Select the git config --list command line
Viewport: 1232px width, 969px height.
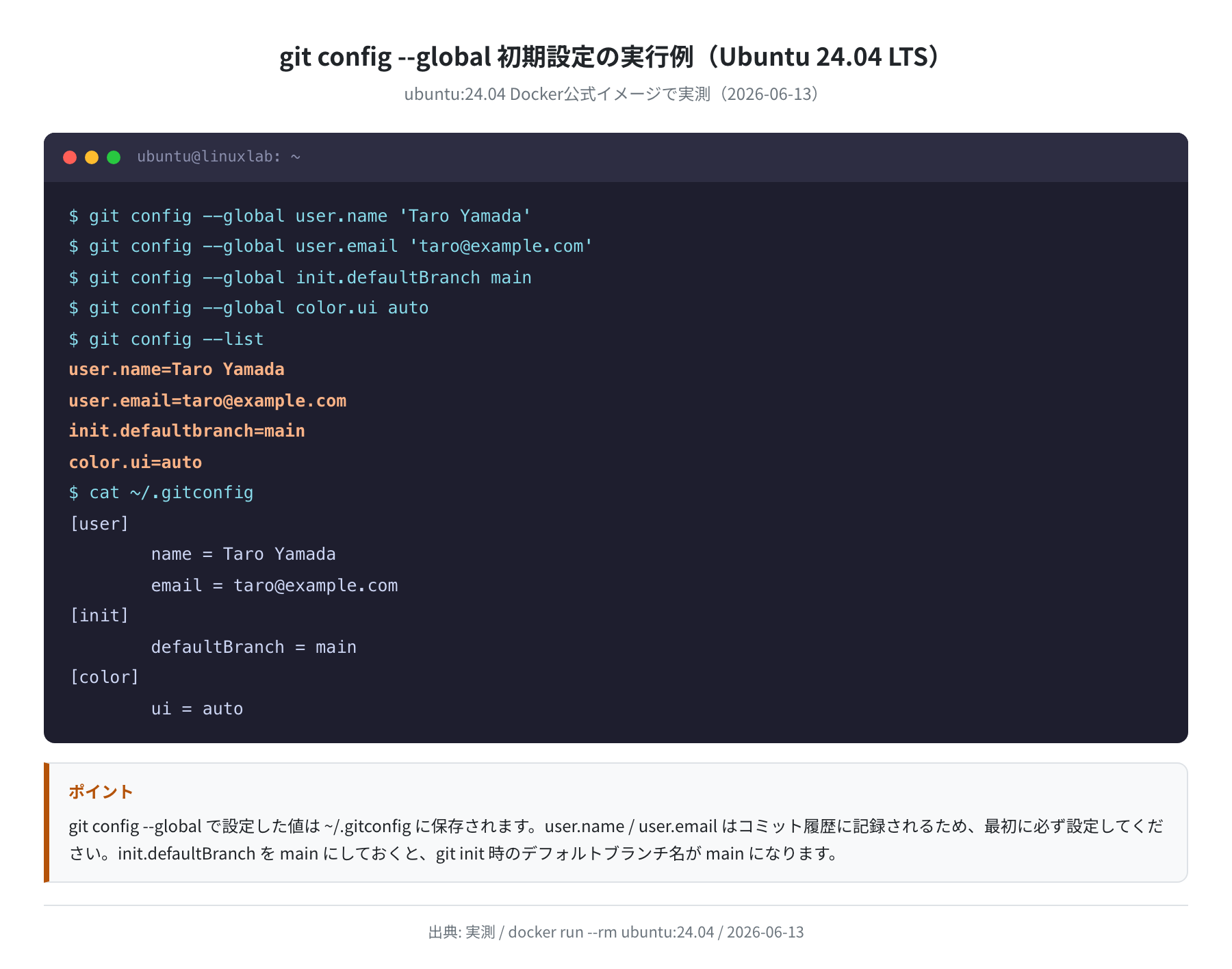(166, 339)
